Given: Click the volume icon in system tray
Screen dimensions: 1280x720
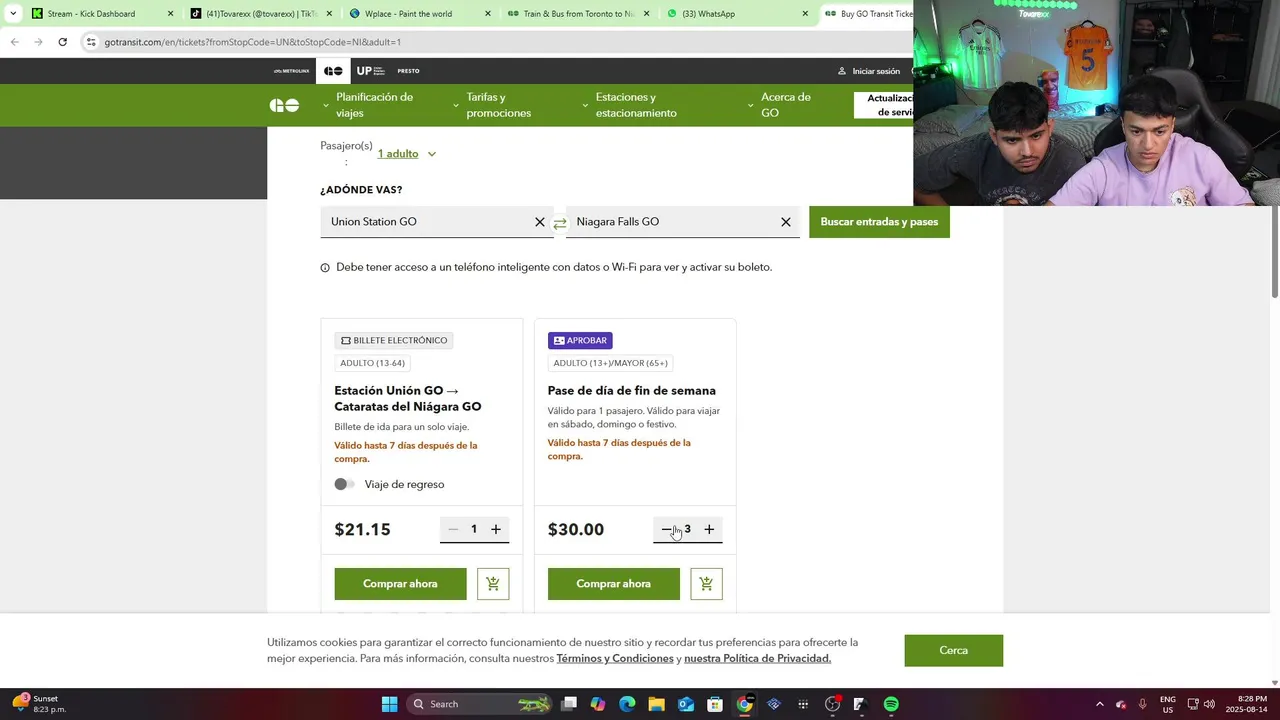Looking at the screenshot, I should tap(1209, 704).
